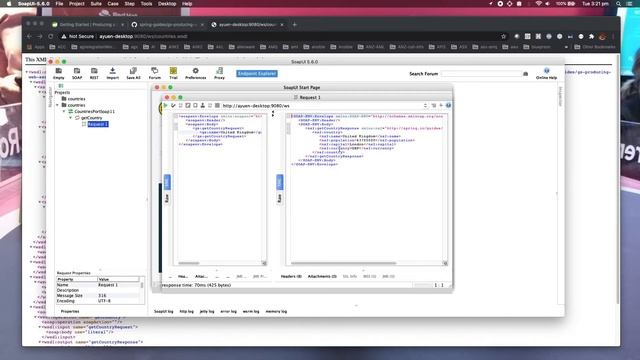Collapse CountriesPortSoap11 tree node
Screen dimensions: 640x360
[x=64, y=111]
